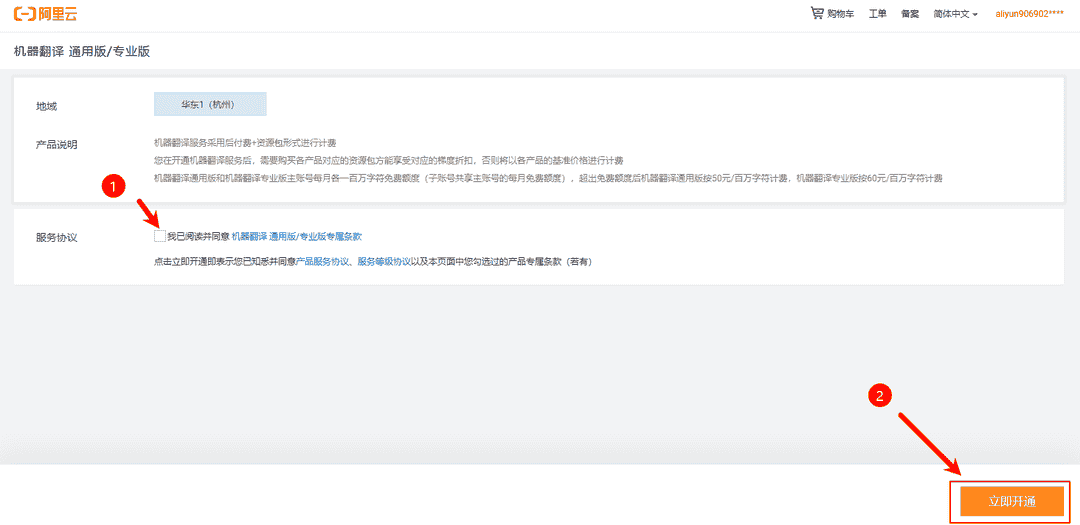
Task: Open 工单 in the top navigation
Action: [877, 14]
